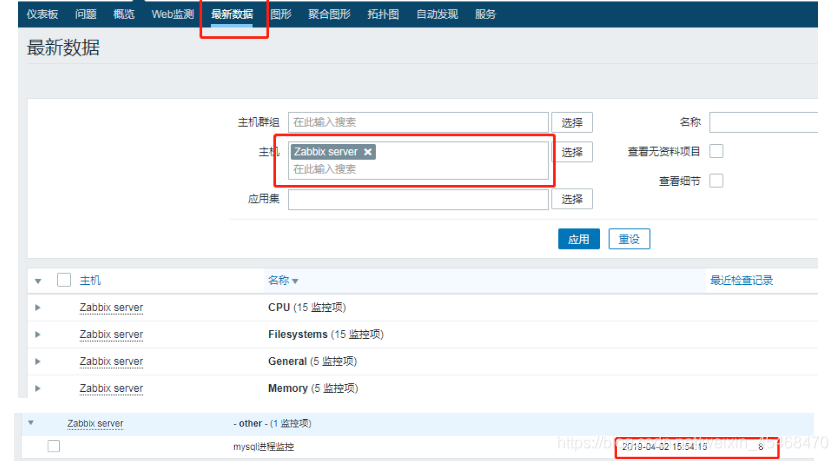The height and width of the screenshot is (461, 838).
Task: Open Zabbix server link in General row
Action: point(111,362)
